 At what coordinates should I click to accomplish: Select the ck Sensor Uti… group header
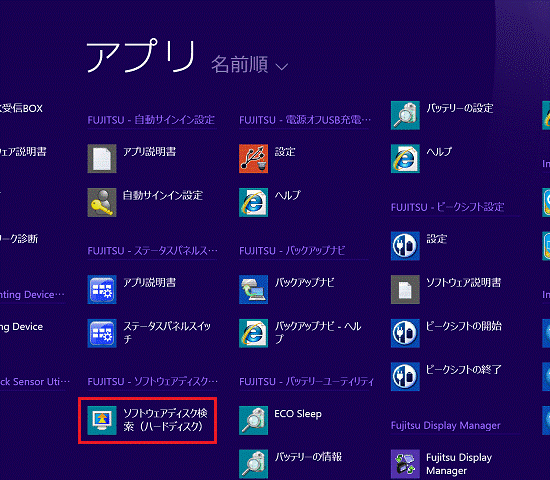tap(35, 381)
